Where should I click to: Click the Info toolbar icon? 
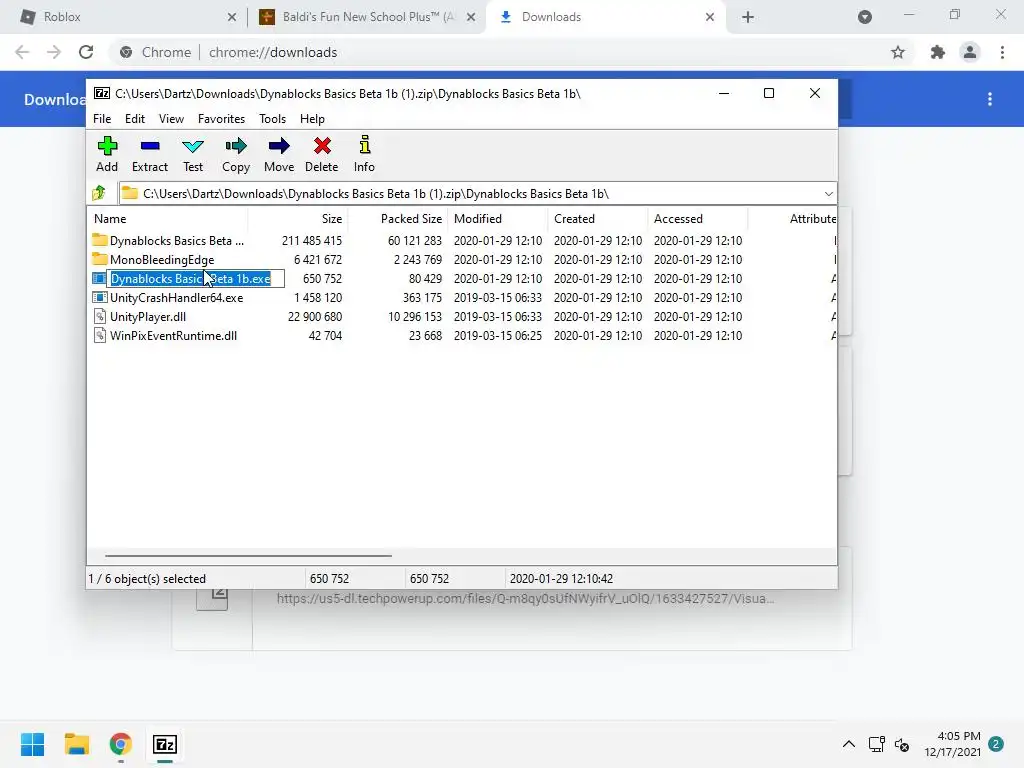[x=364, y=145]
